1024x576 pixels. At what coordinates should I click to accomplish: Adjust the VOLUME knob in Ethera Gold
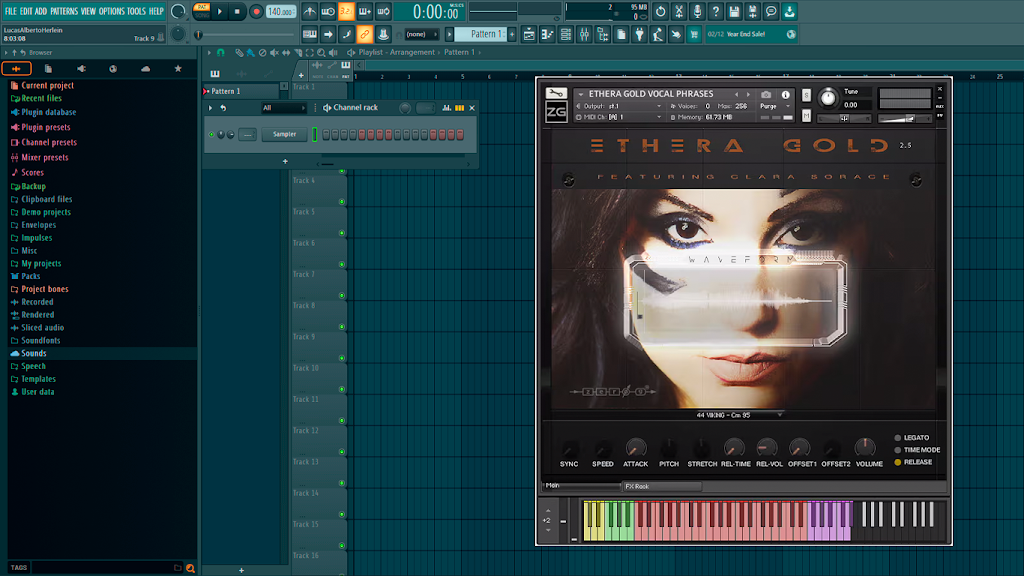pyautogui.click(x=865, y=447)
